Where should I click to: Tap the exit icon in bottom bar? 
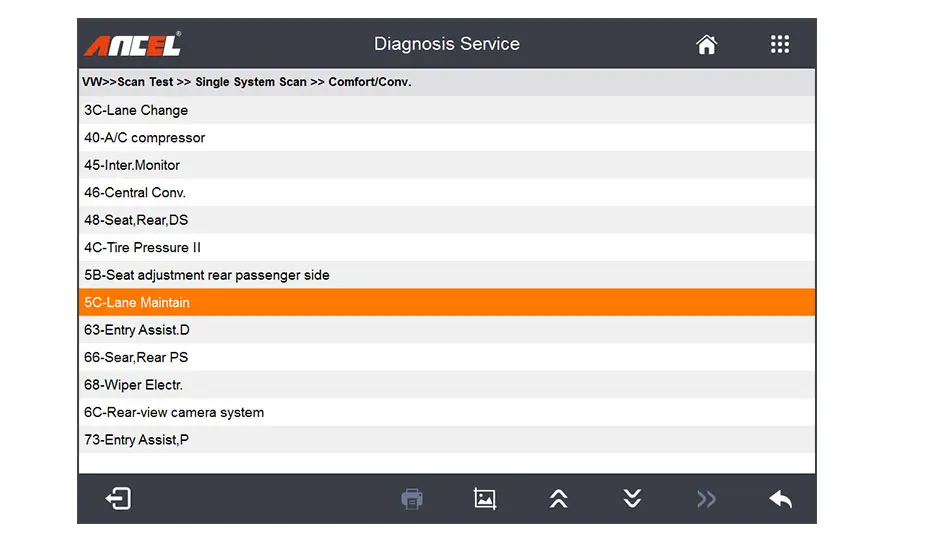[118, 498]
